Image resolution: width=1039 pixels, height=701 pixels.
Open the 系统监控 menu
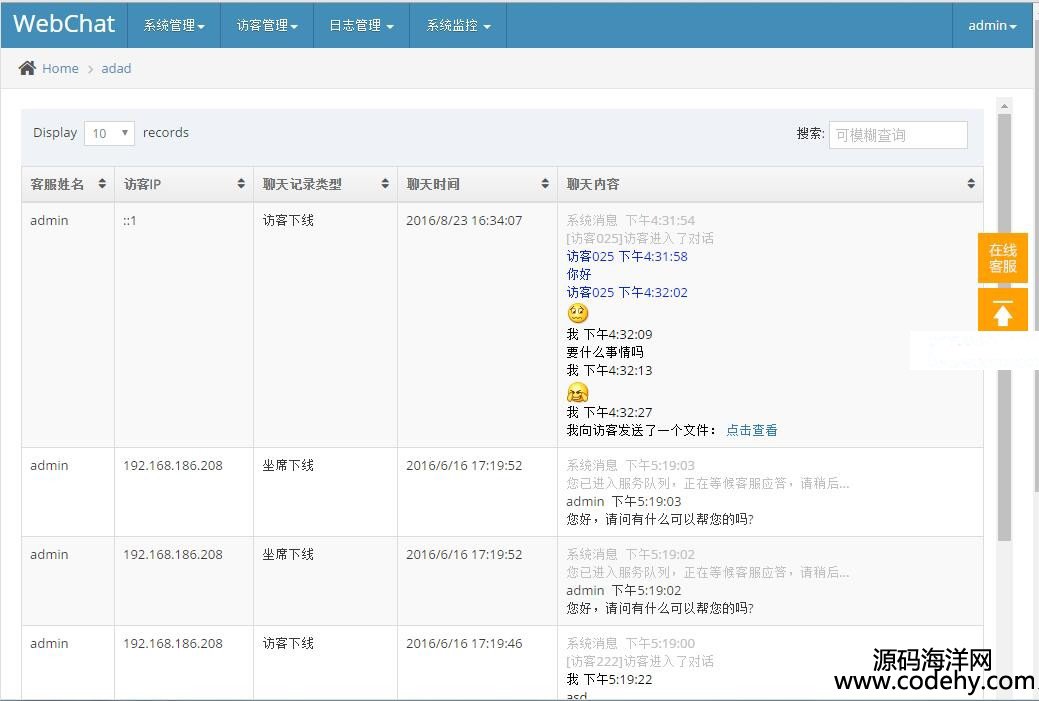458,25
